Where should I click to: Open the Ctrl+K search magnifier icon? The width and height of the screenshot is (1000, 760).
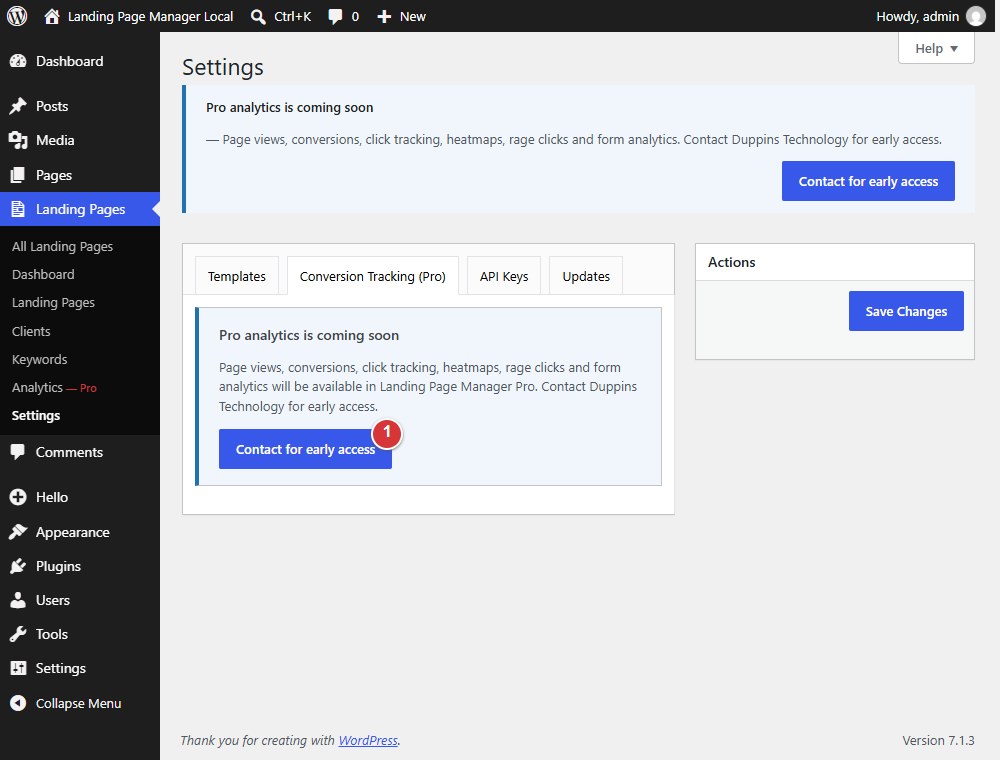pos(258,17)
